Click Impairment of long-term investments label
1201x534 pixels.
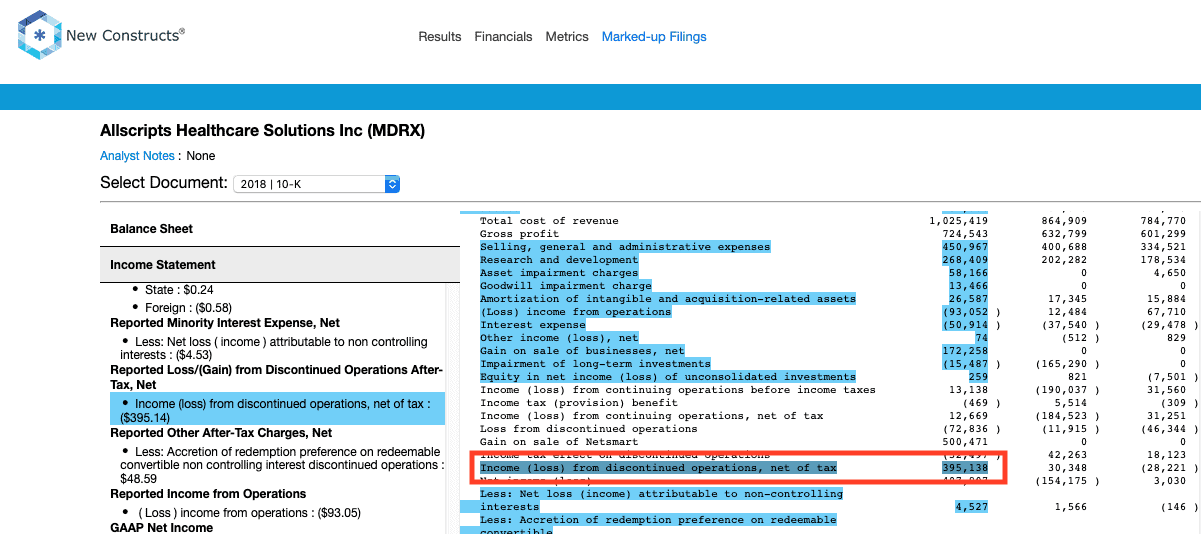click(x=595, y=364)
